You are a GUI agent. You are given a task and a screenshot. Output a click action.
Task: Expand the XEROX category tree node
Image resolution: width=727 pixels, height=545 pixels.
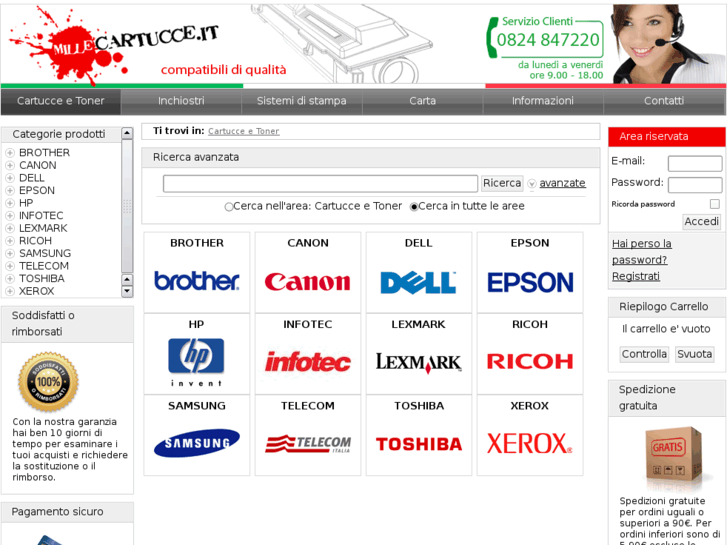(x=10, y=291)
